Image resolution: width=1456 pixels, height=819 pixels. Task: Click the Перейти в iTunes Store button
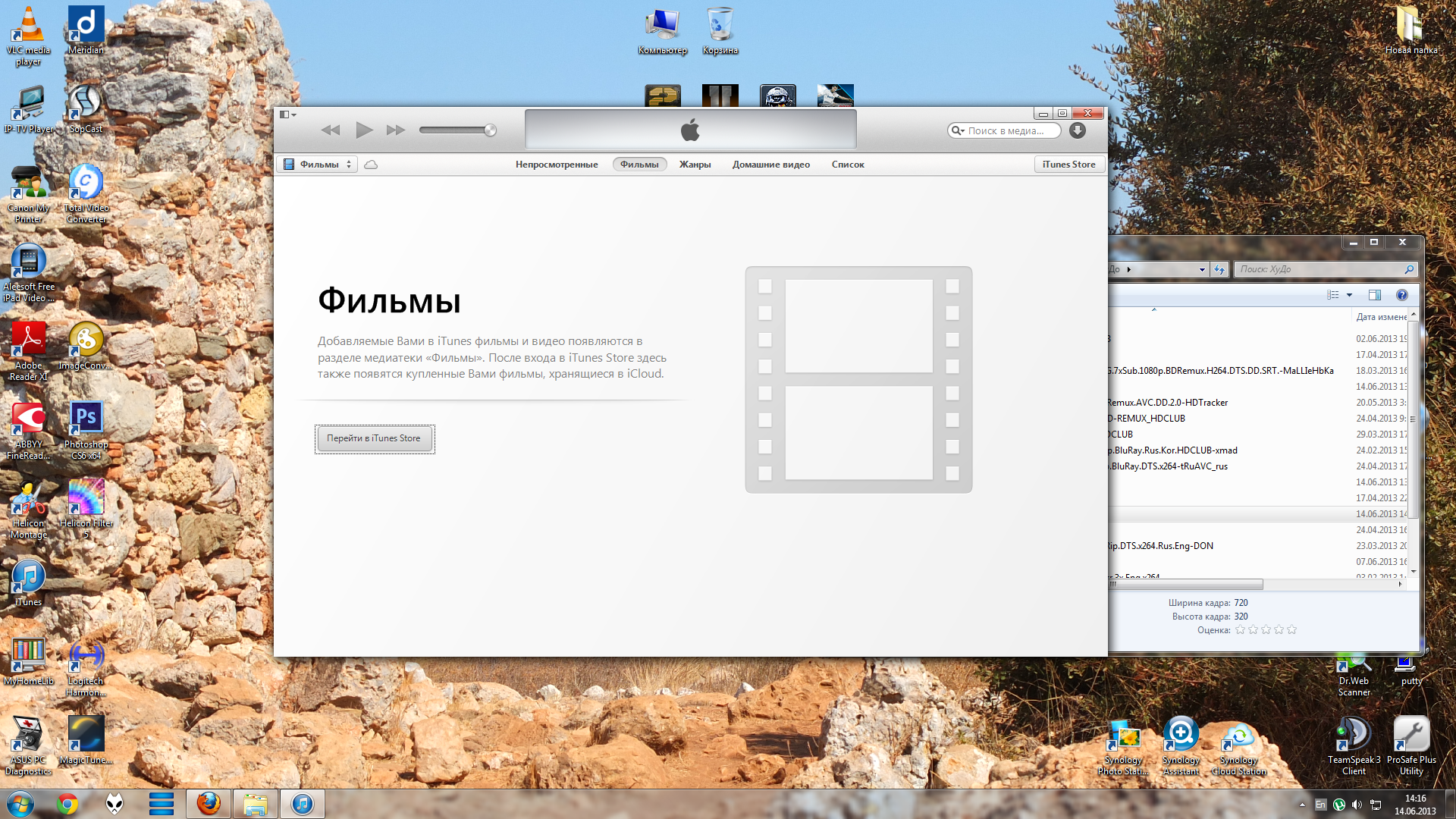[374, 438]
